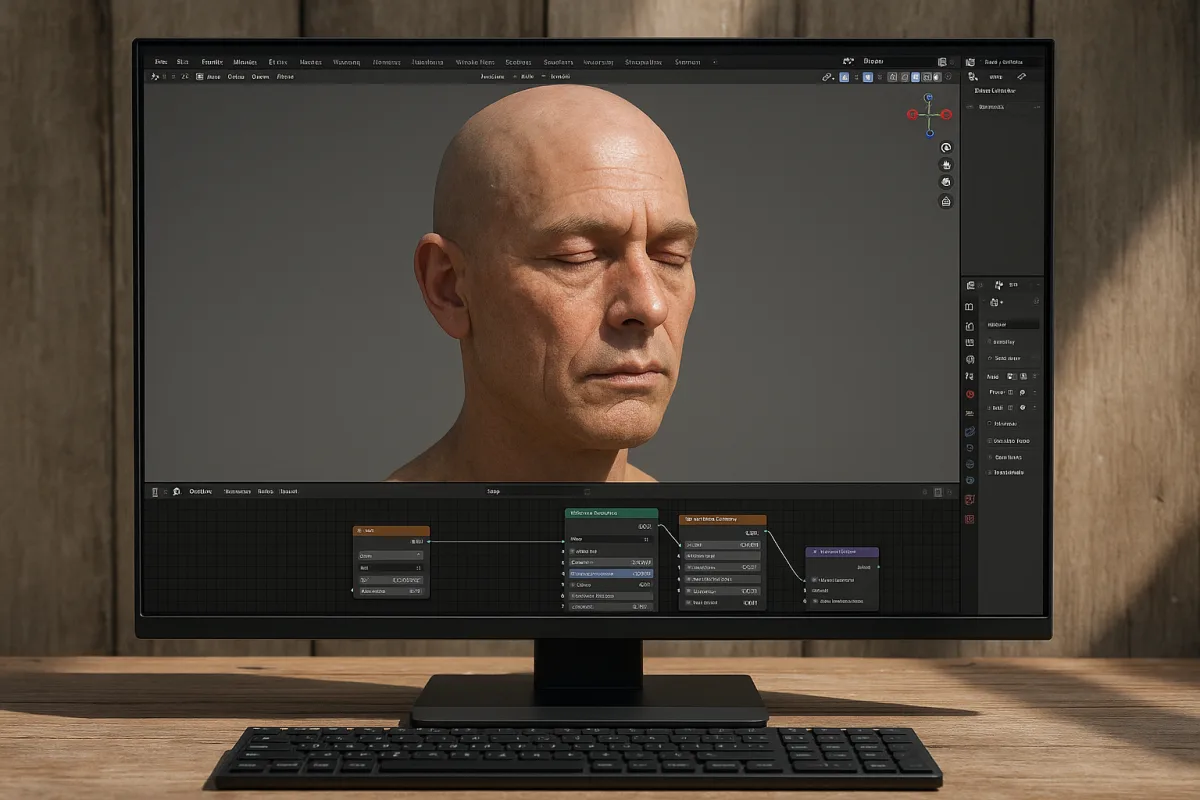Select the orange node next to green node
This screenshot has width=1200, height=800.
click(722, 520)
